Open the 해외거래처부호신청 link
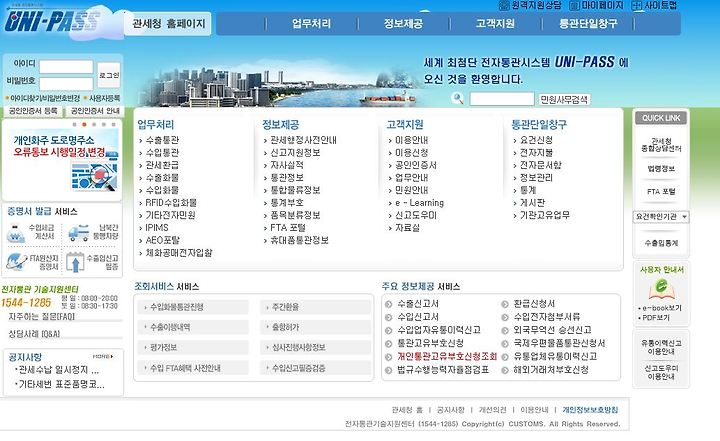This screenshot has height=441, width=720. (551, 370)
